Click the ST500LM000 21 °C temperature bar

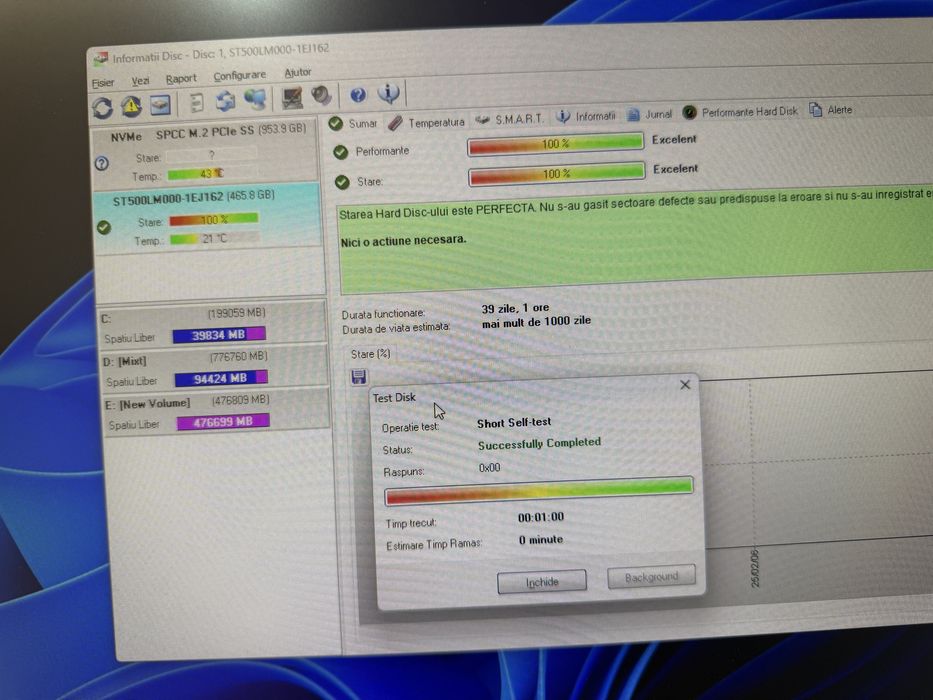[214, 239]
